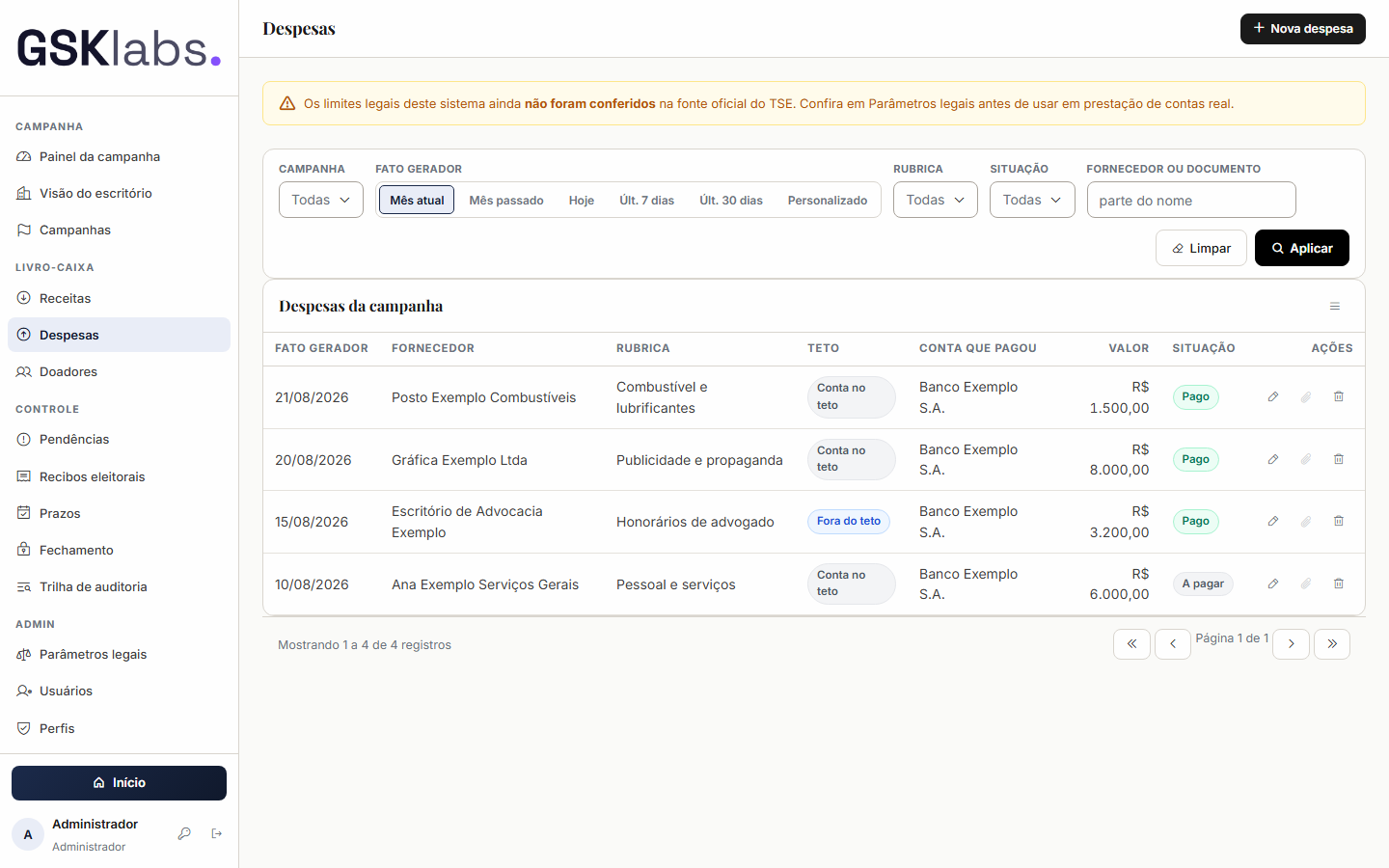
Task: Click the Pago badge for Posto Exemplo Combustíveis
Action: click(1196, 397)
